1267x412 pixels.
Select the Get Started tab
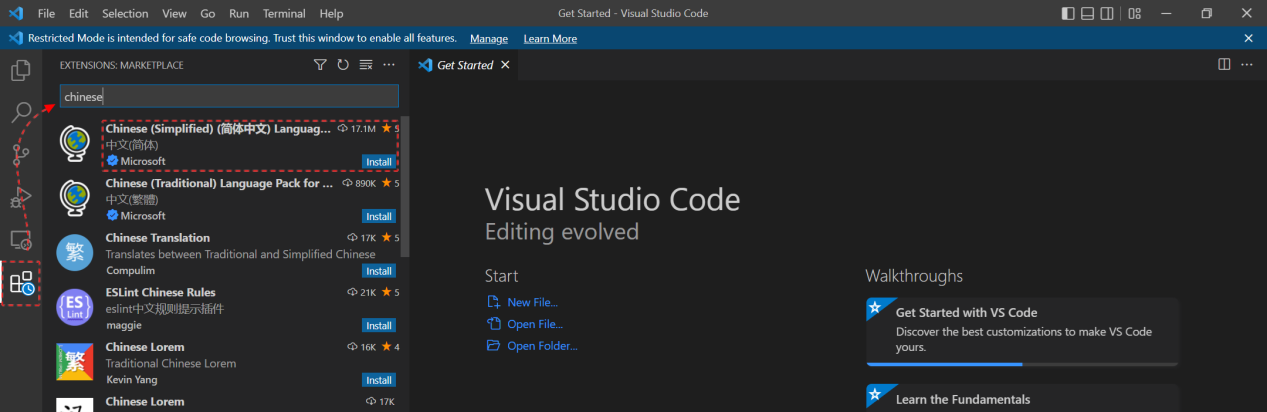pos(466,65)
